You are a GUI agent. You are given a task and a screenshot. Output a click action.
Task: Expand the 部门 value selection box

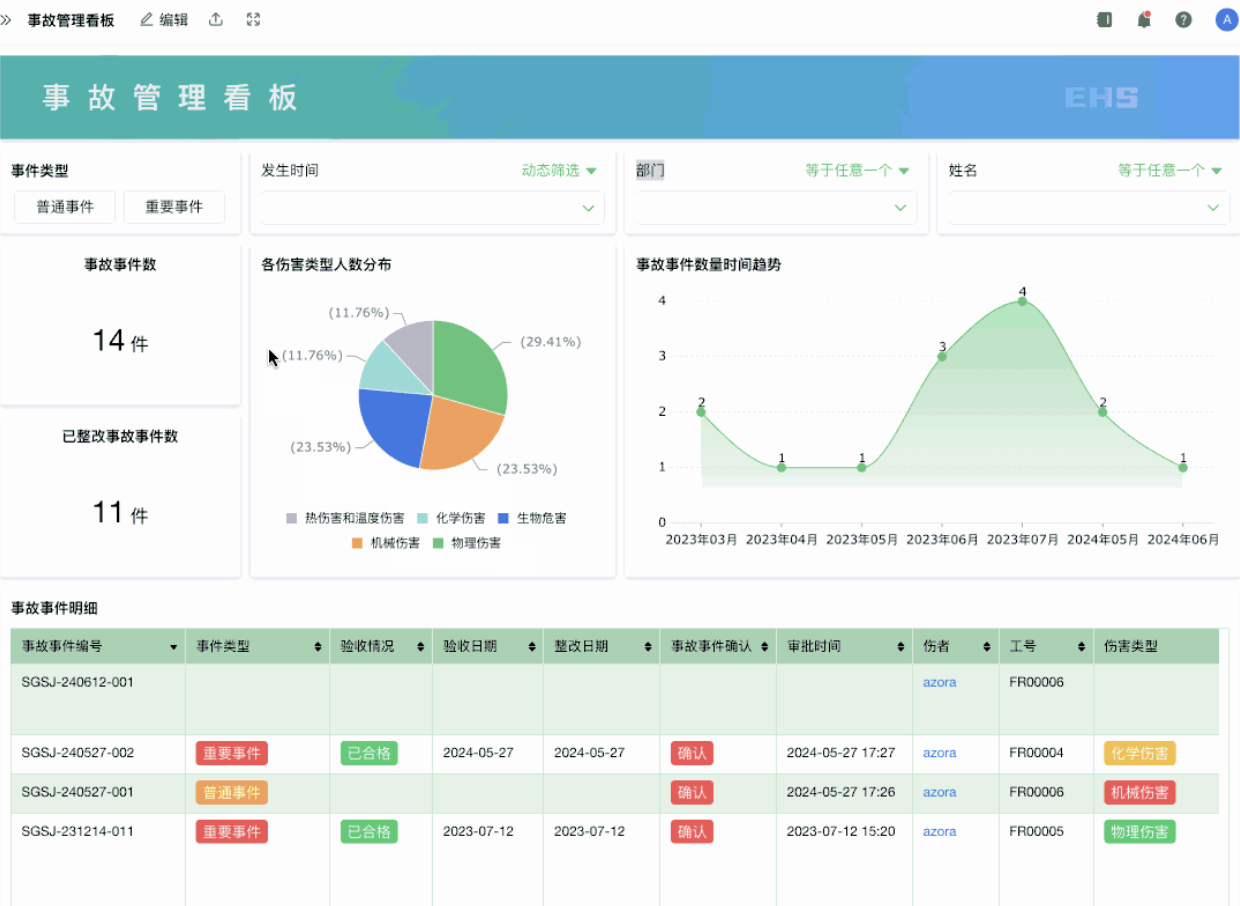click(x=776, y=208)
